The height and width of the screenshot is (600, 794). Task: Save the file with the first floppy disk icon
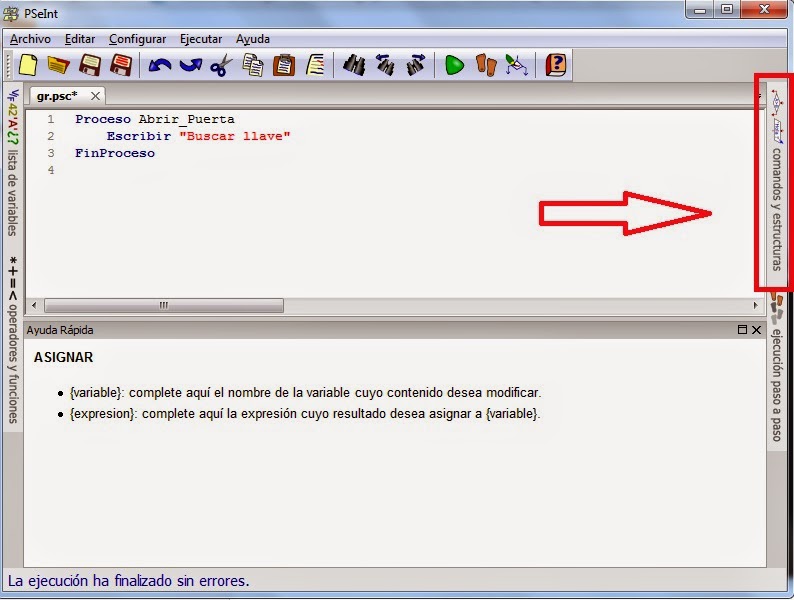[x=90, y=65]
